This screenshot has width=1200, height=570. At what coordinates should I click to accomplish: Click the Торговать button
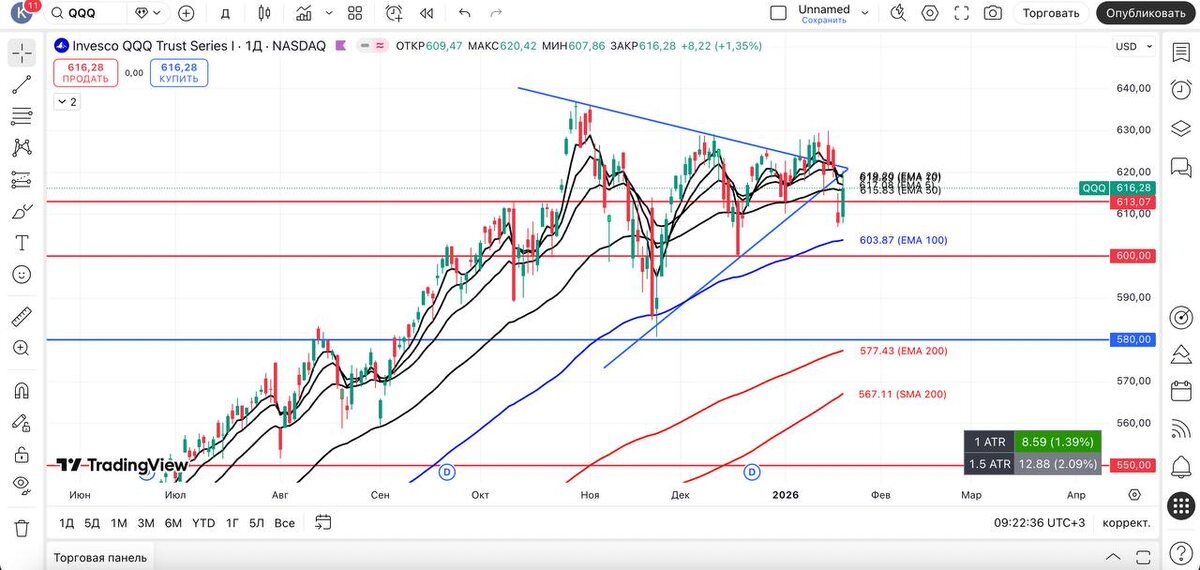click(1051, 13)
